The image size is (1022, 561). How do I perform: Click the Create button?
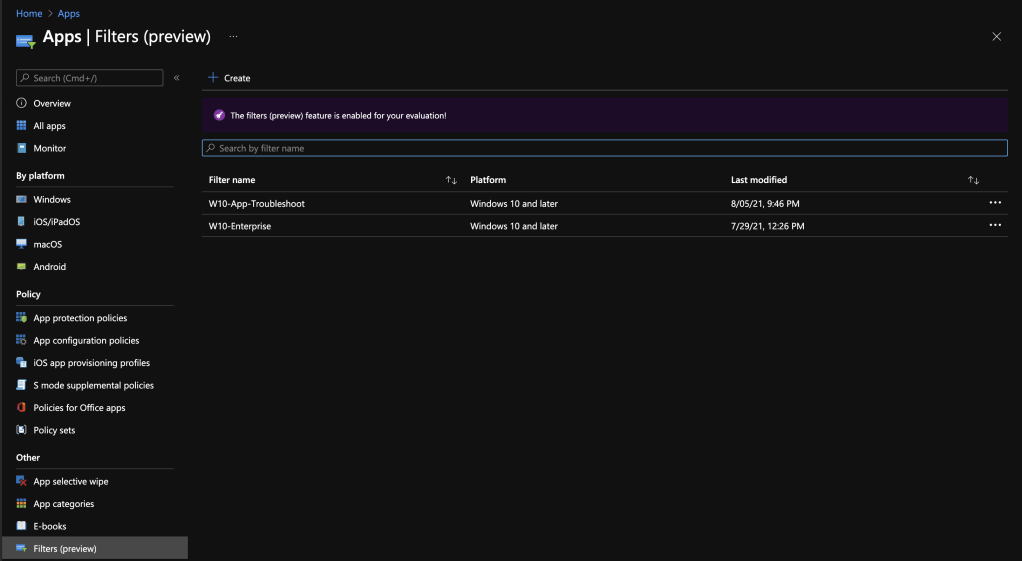pos(229,78)
